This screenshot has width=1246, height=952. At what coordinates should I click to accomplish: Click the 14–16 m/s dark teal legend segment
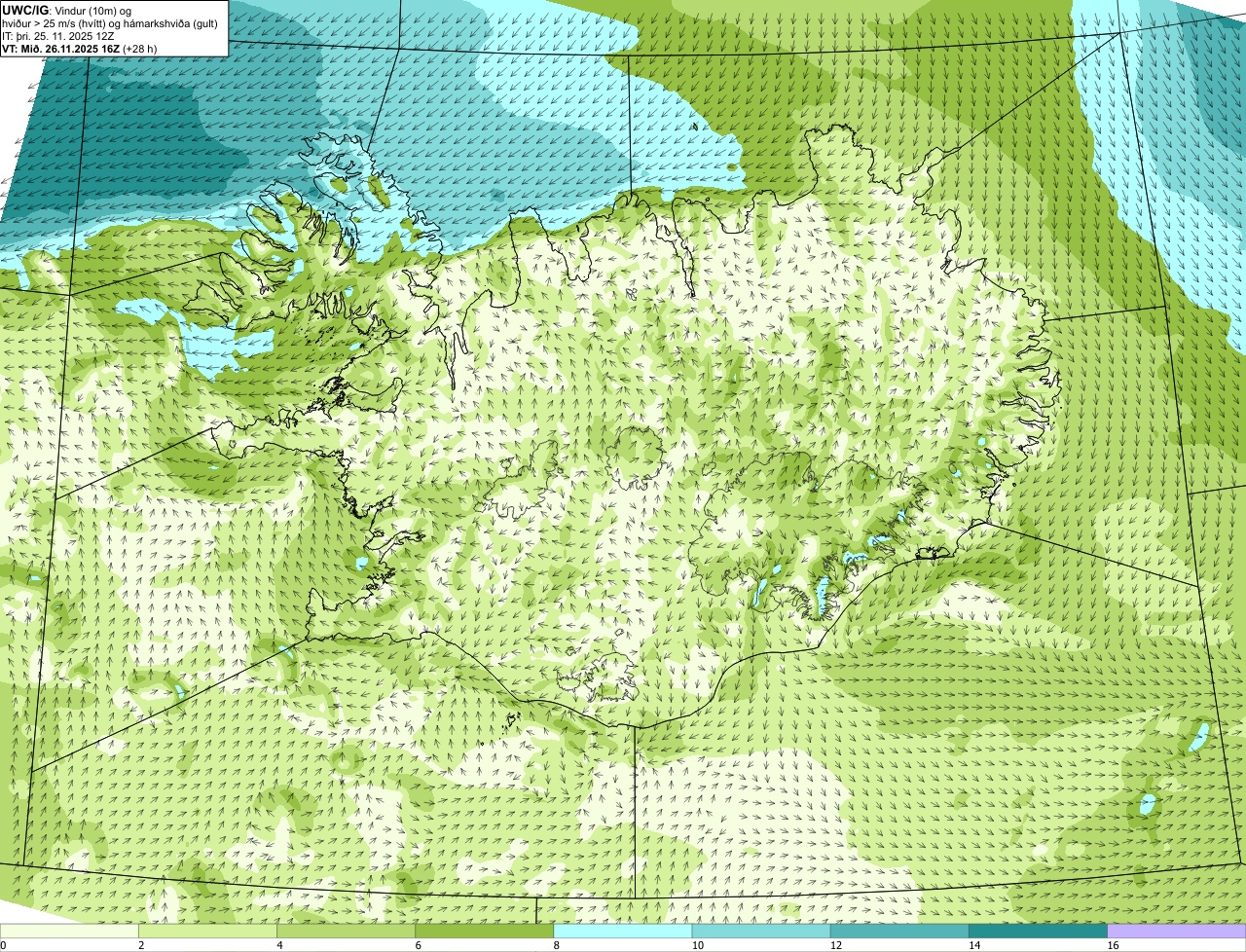[x=1039, y=932]
